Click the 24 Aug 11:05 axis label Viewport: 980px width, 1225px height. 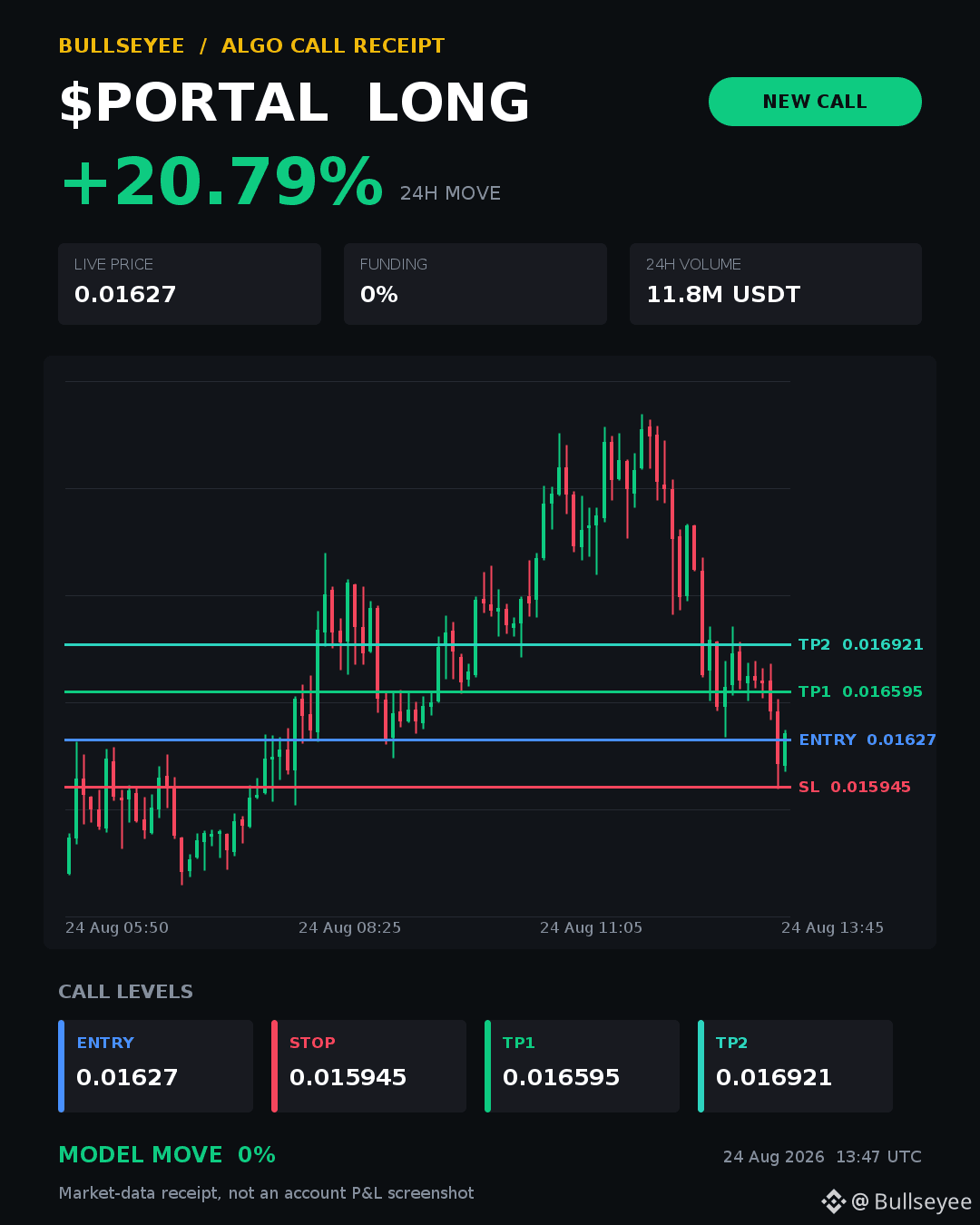(x=591, y=927)
